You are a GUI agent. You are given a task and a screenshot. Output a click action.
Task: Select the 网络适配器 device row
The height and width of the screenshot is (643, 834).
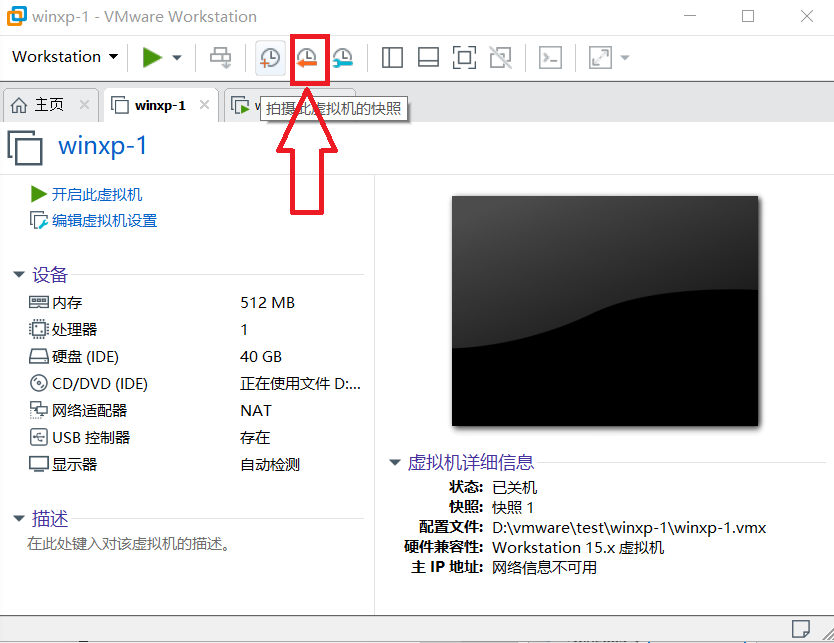coord(196,411)
